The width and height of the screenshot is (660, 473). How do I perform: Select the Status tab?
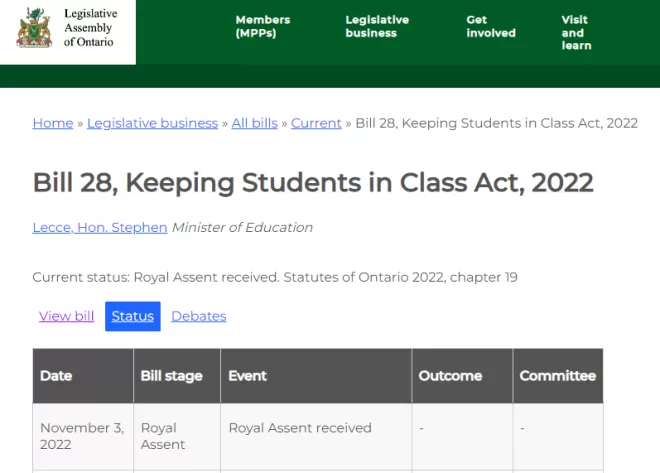point(133,316)
